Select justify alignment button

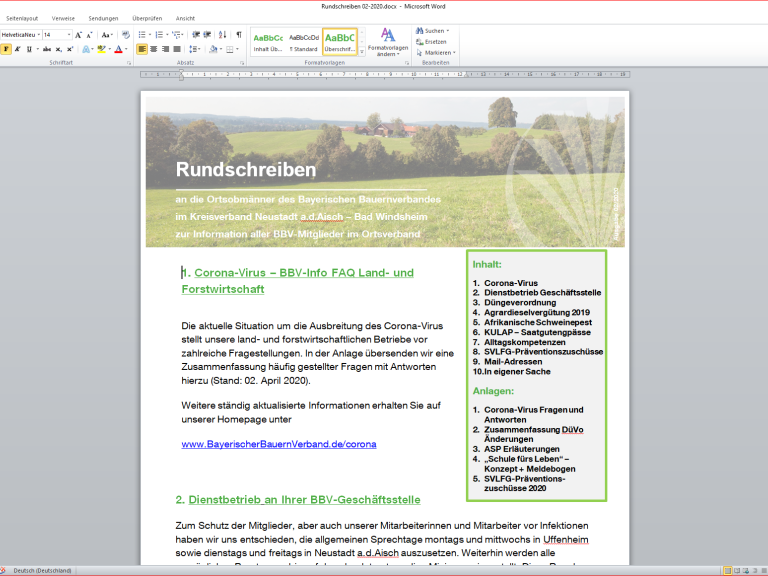[x=177, y=49]
